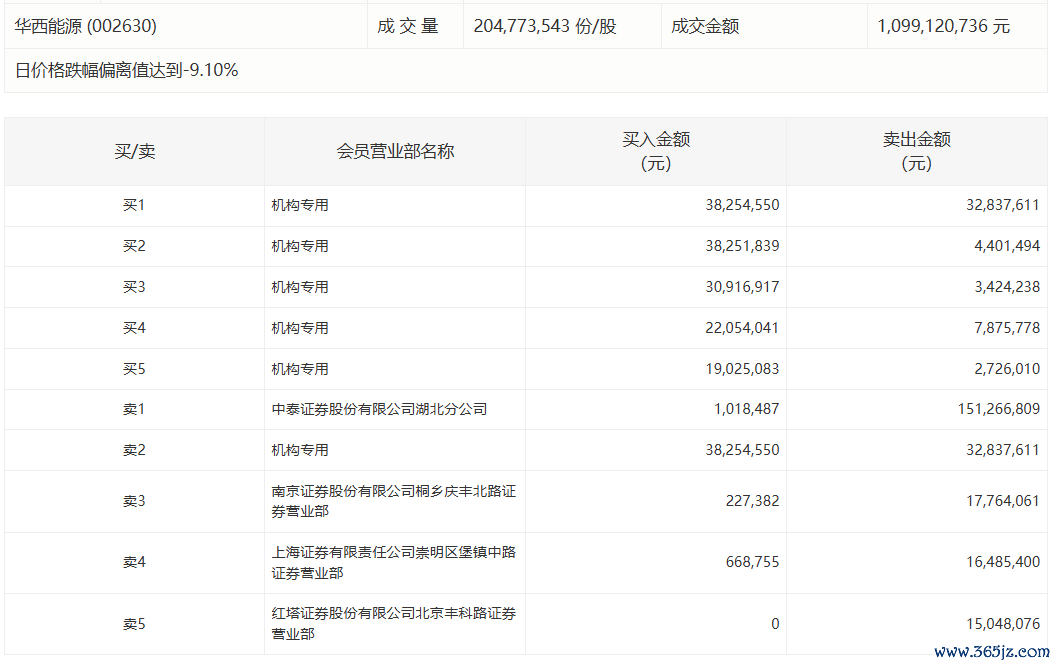1057x667 pixels.
Task: Select the 买3 row label
Action: [x=134, y=287]
